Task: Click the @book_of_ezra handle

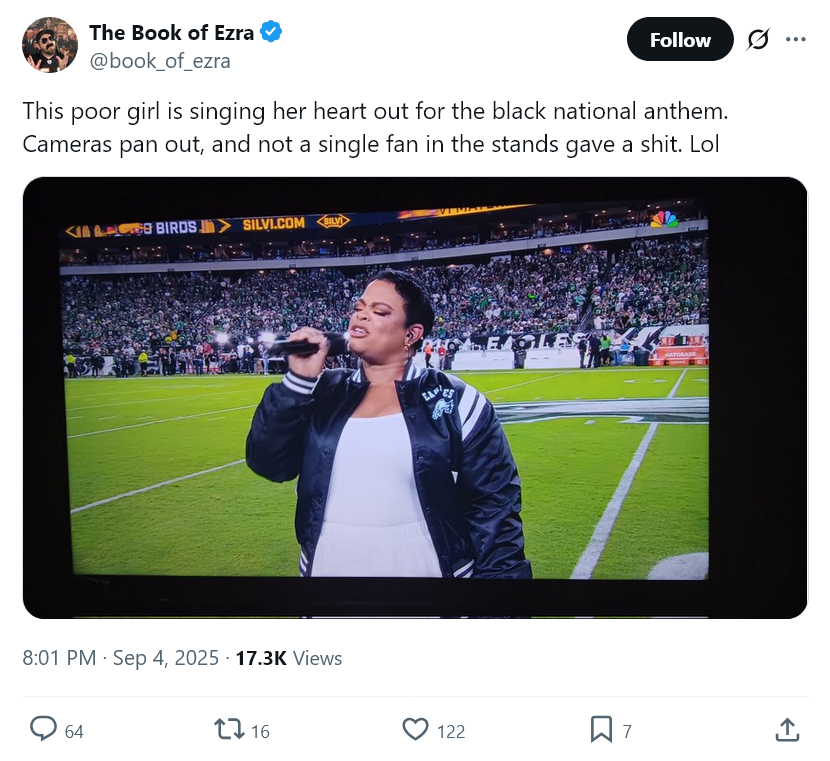Action: tap(160, 61)
